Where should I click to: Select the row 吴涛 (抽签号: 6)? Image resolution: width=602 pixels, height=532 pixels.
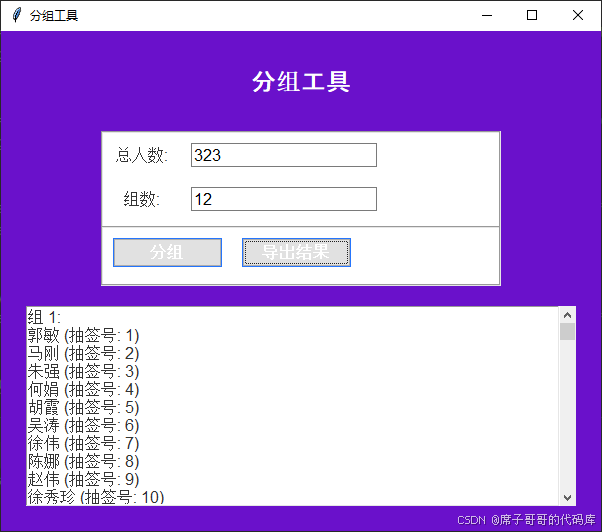click(x=83, y=425)
